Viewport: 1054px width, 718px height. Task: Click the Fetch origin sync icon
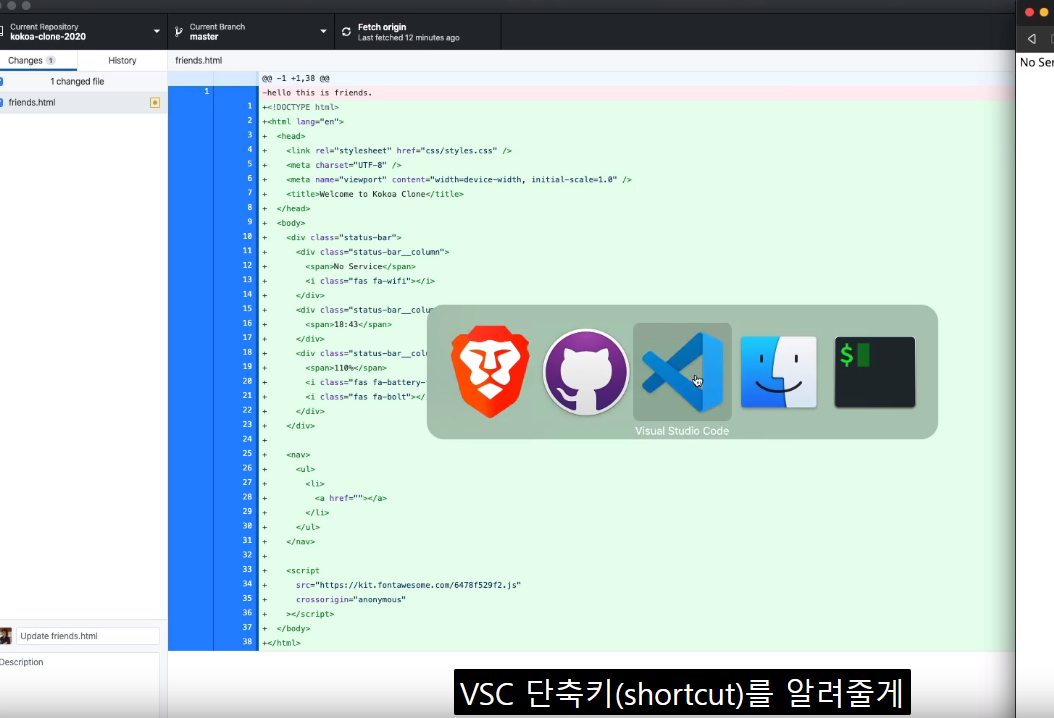pyautogui.click(x=346, y=32)
